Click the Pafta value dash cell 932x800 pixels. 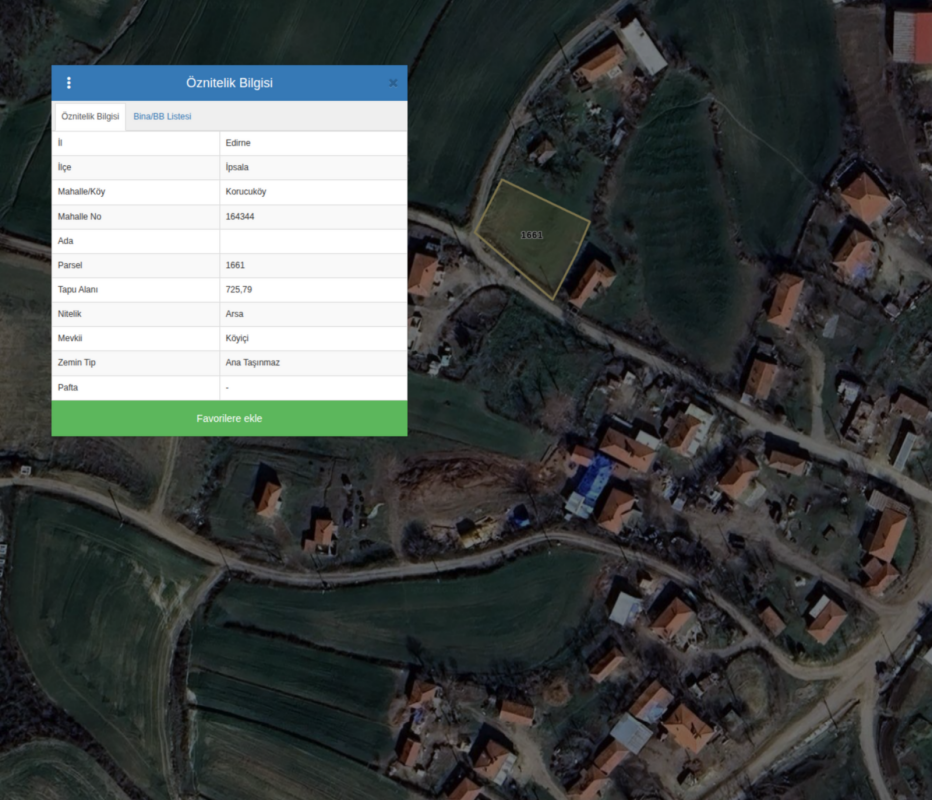click(313, 388)
